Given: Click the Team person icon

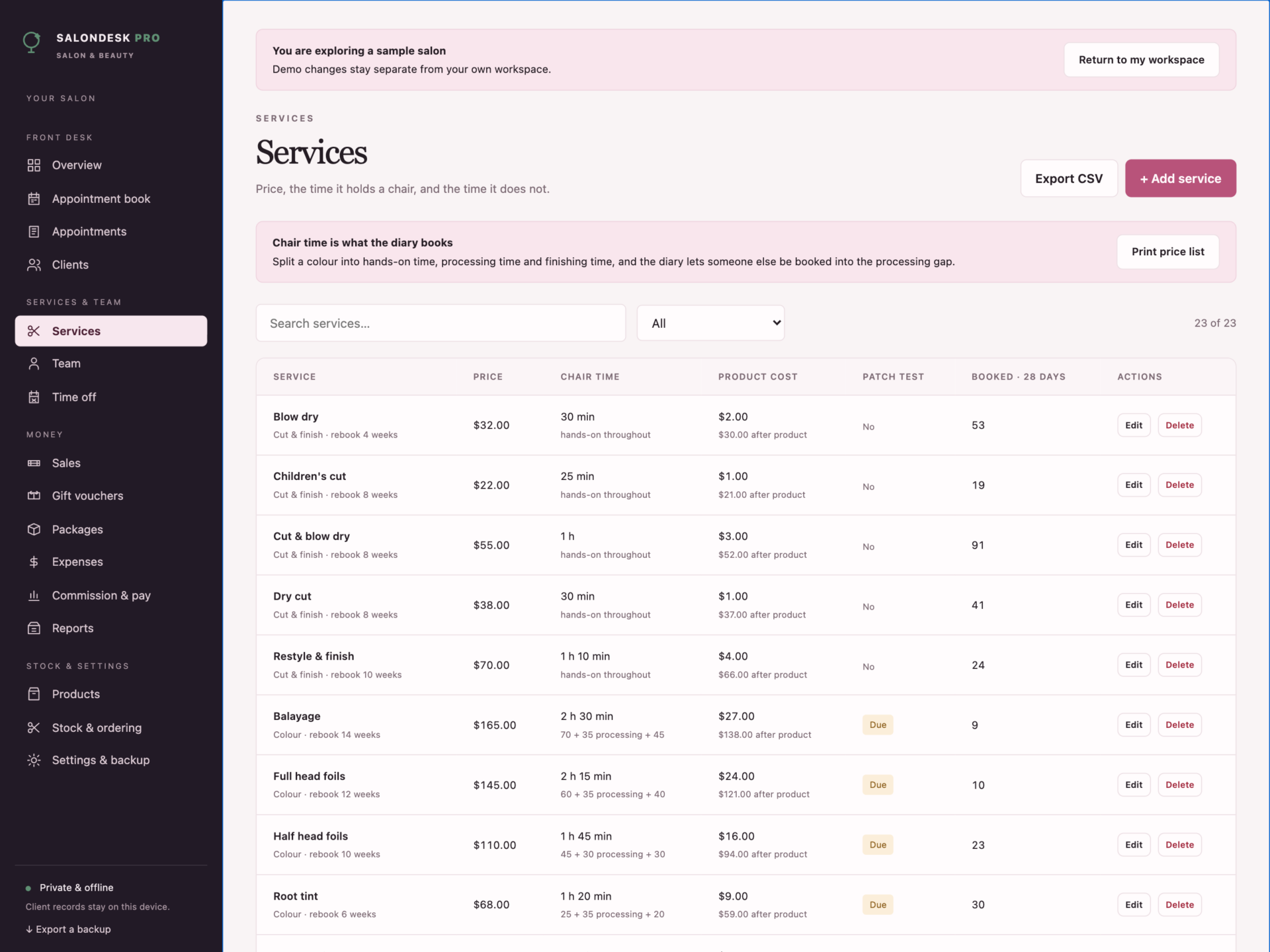Looking at the screenshot, I should point(34,364).
